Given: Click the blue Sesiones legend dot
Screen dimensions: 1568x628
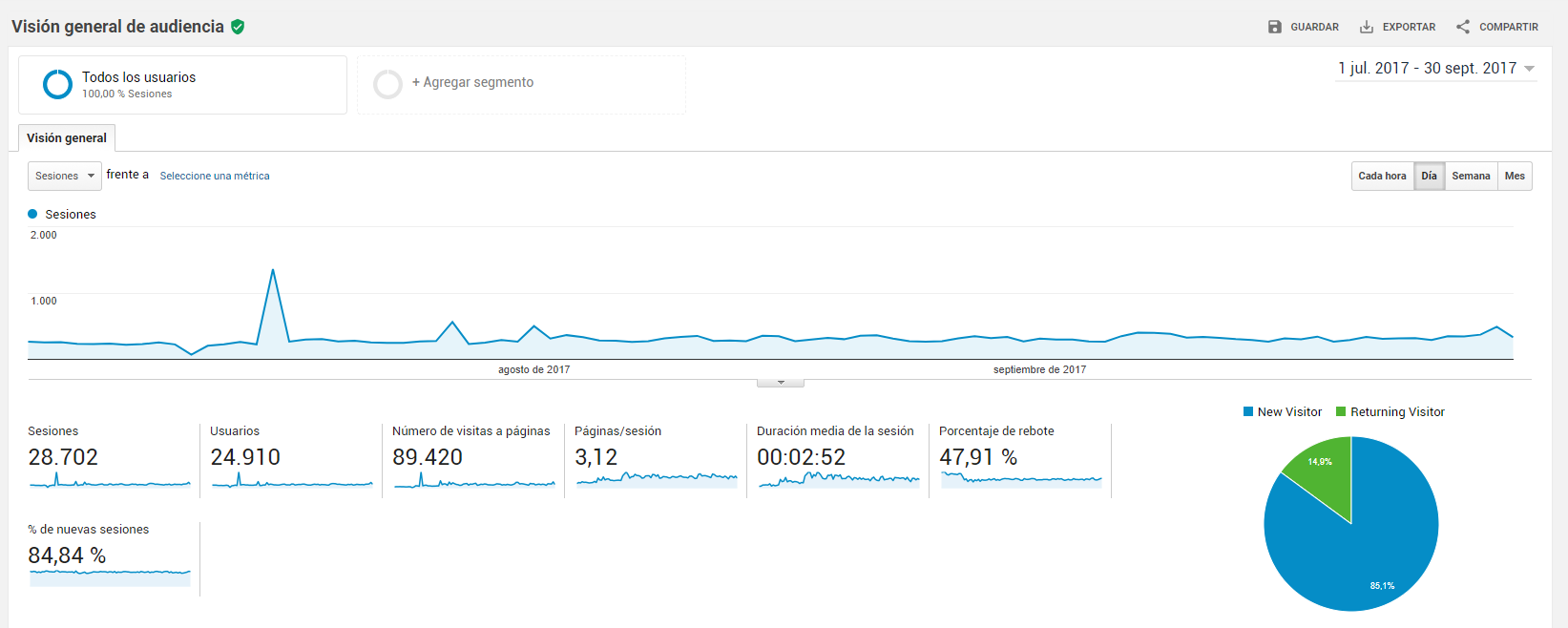Looking at the screenshot, I should [x=32, y=214].
